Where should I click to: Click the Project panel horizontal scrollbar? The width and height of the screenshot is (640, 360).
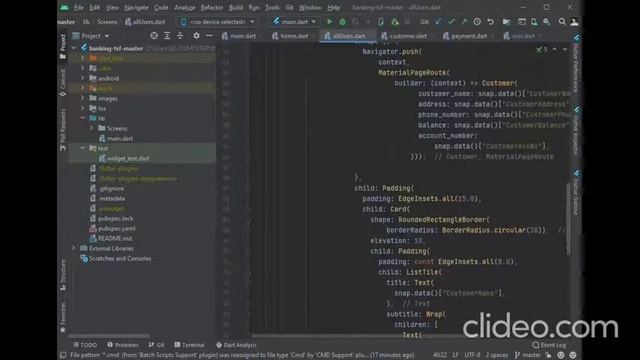coord(109,336)
